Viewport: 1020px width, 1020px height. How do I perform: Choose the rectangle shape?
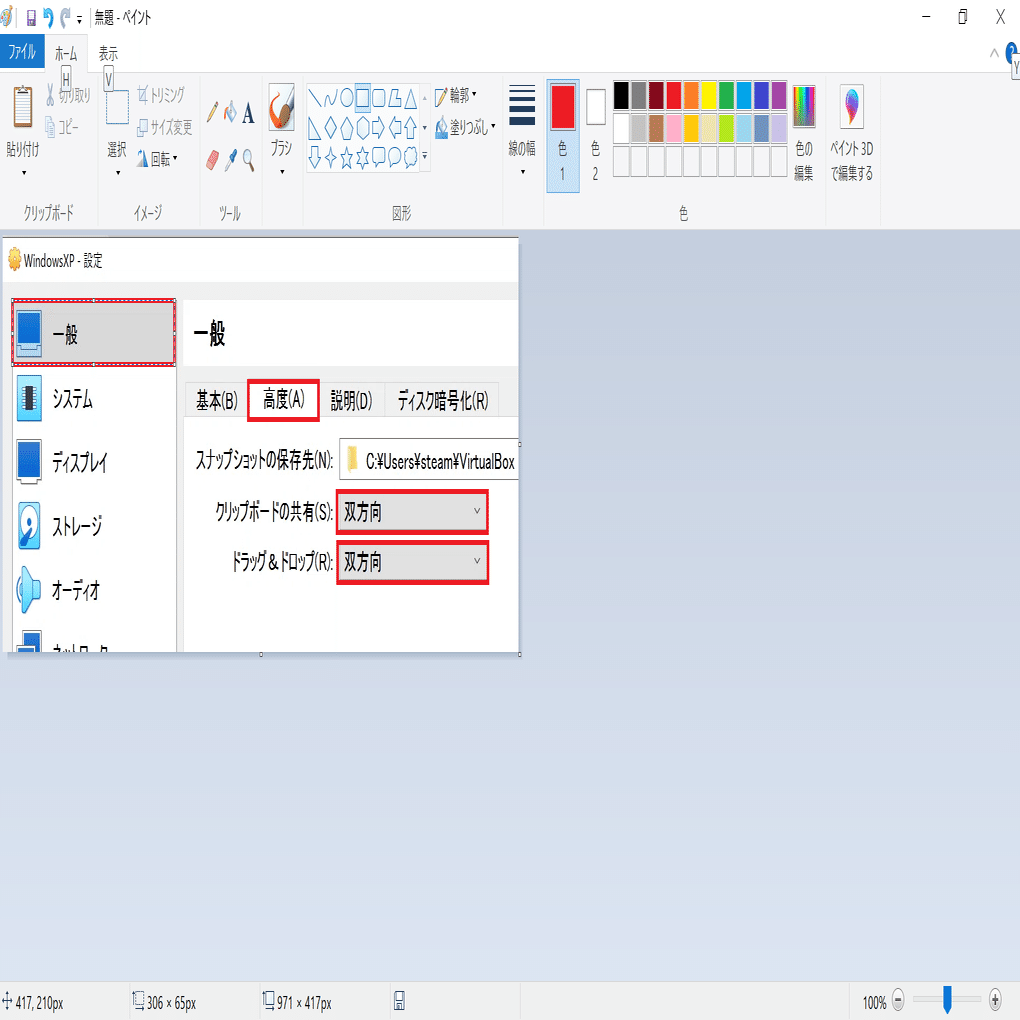(362, 98)
